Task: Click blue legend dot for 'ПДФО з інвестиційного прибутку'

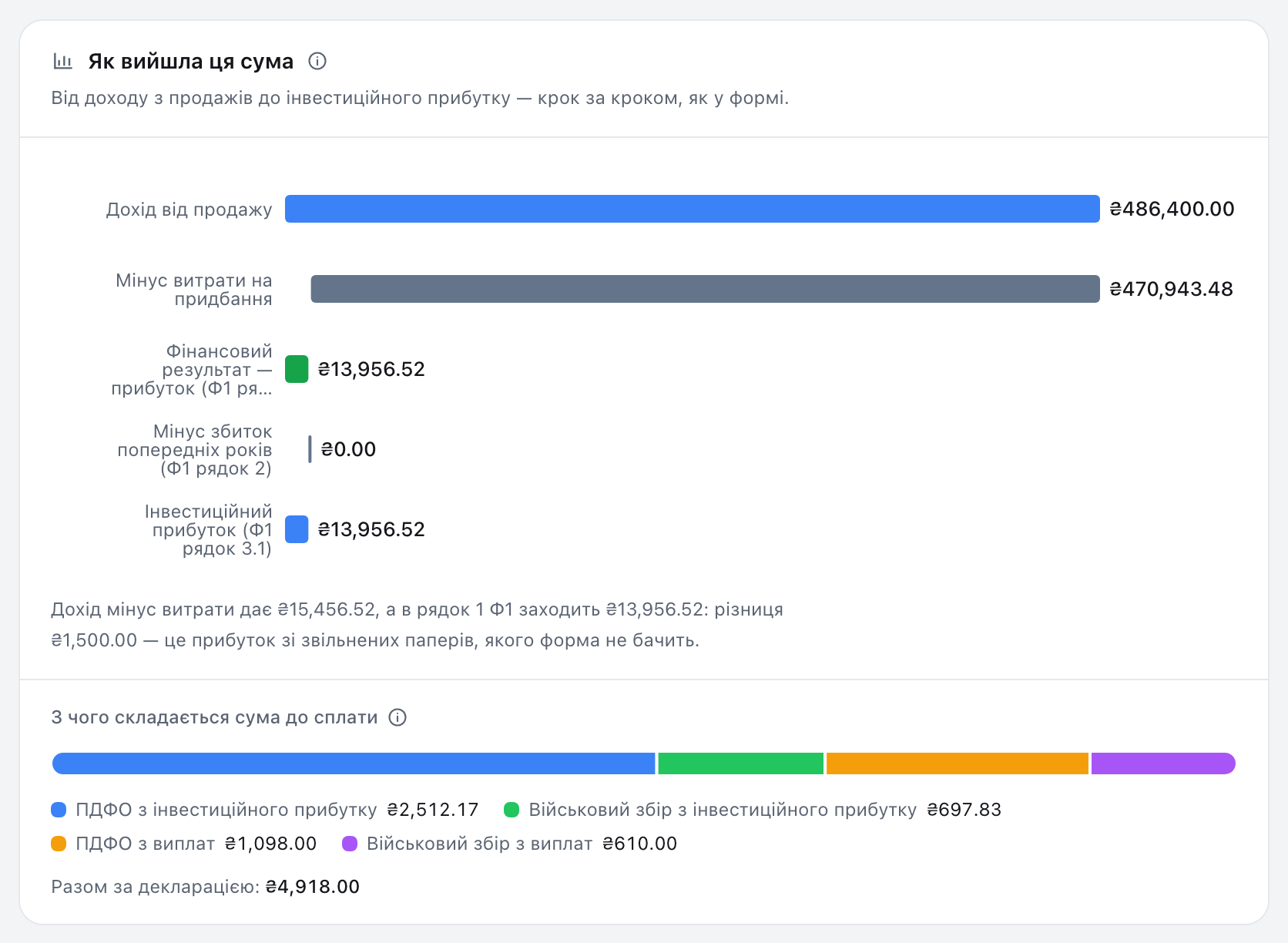Action: pos(59,810)
